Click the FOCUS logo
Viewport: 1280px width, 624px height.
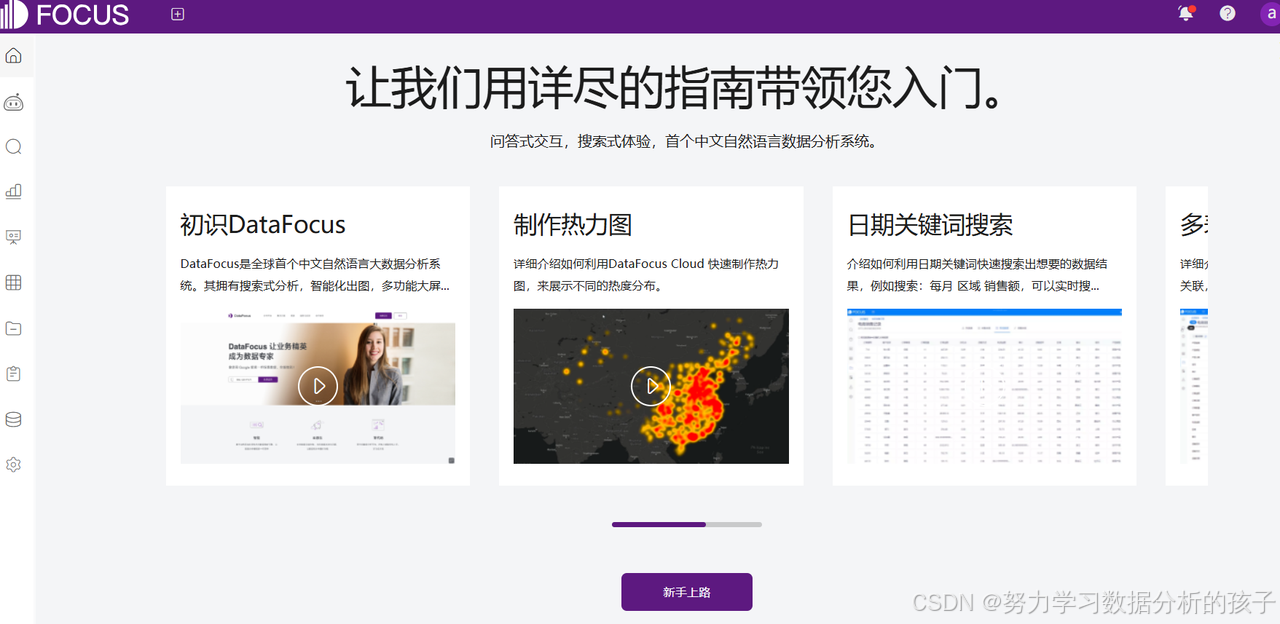coord(65,15)
